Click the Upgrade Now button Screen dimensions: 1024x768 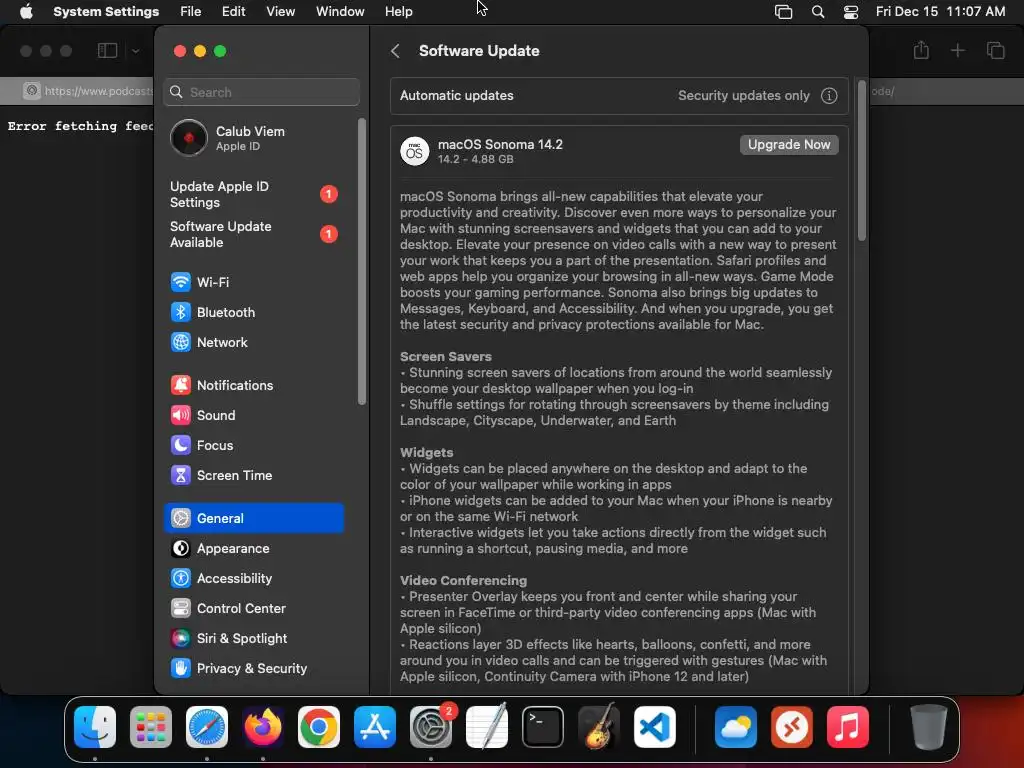789,145
